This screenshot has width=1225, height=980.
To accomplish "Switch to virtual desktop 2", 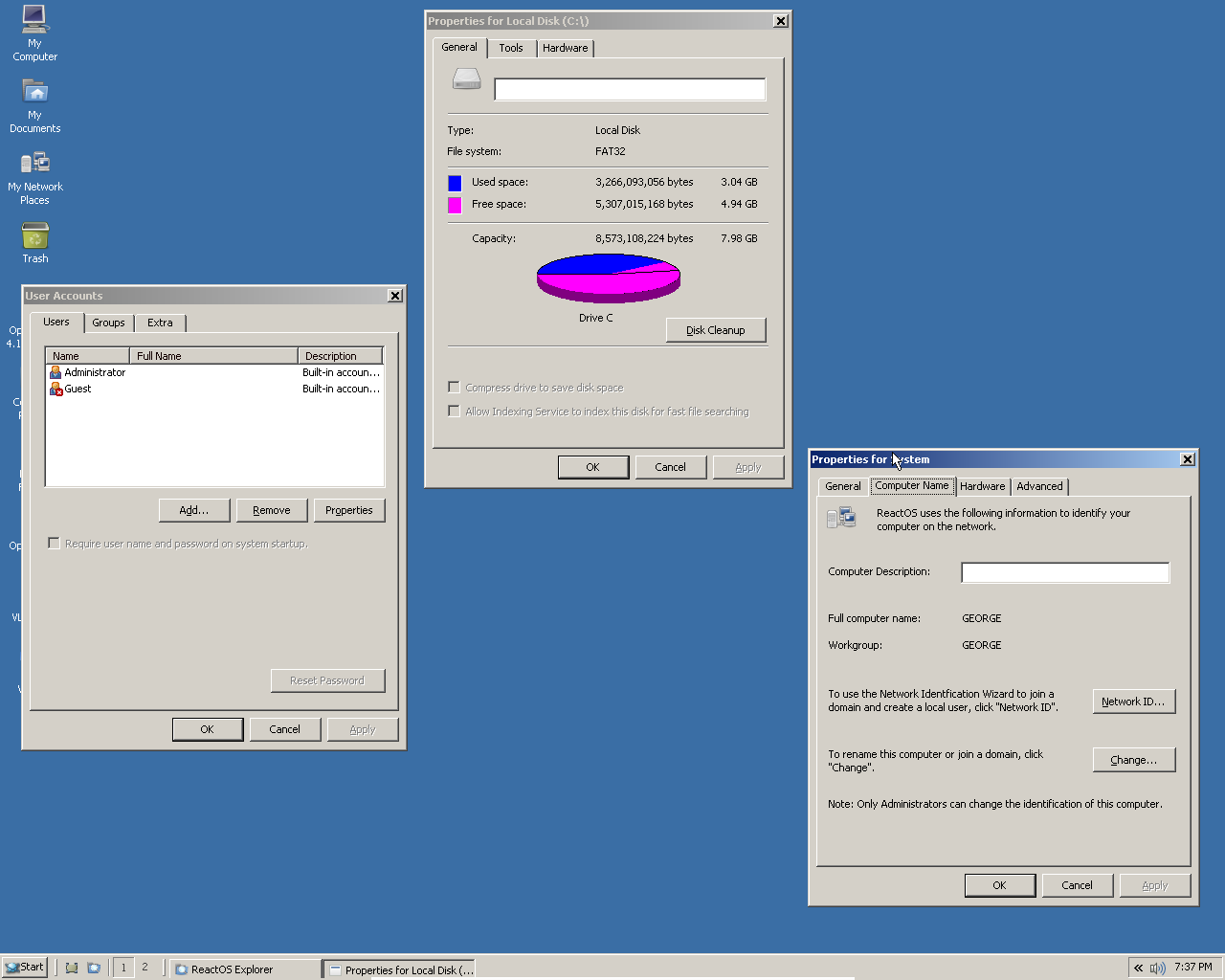I will [x=145, y=968].
